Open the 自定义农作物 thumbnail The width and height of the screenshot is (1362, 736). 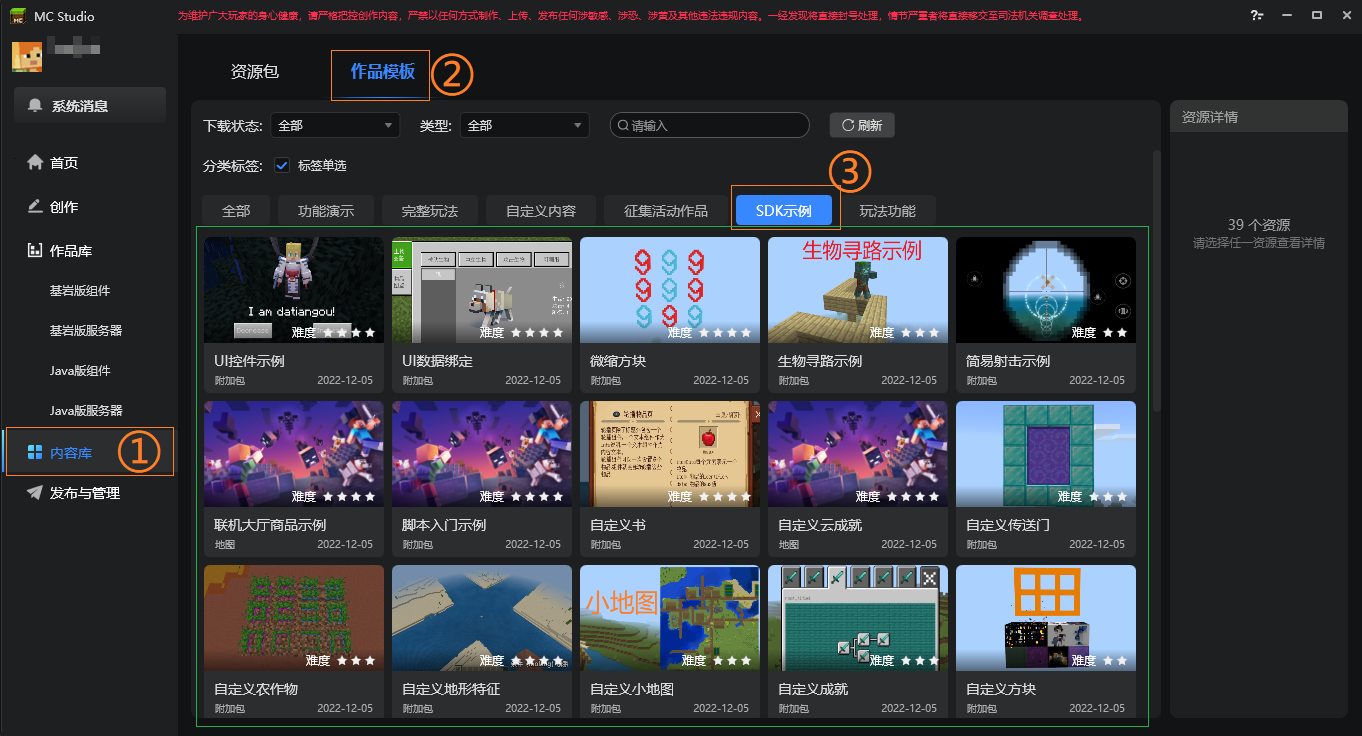tap(294, 618)
